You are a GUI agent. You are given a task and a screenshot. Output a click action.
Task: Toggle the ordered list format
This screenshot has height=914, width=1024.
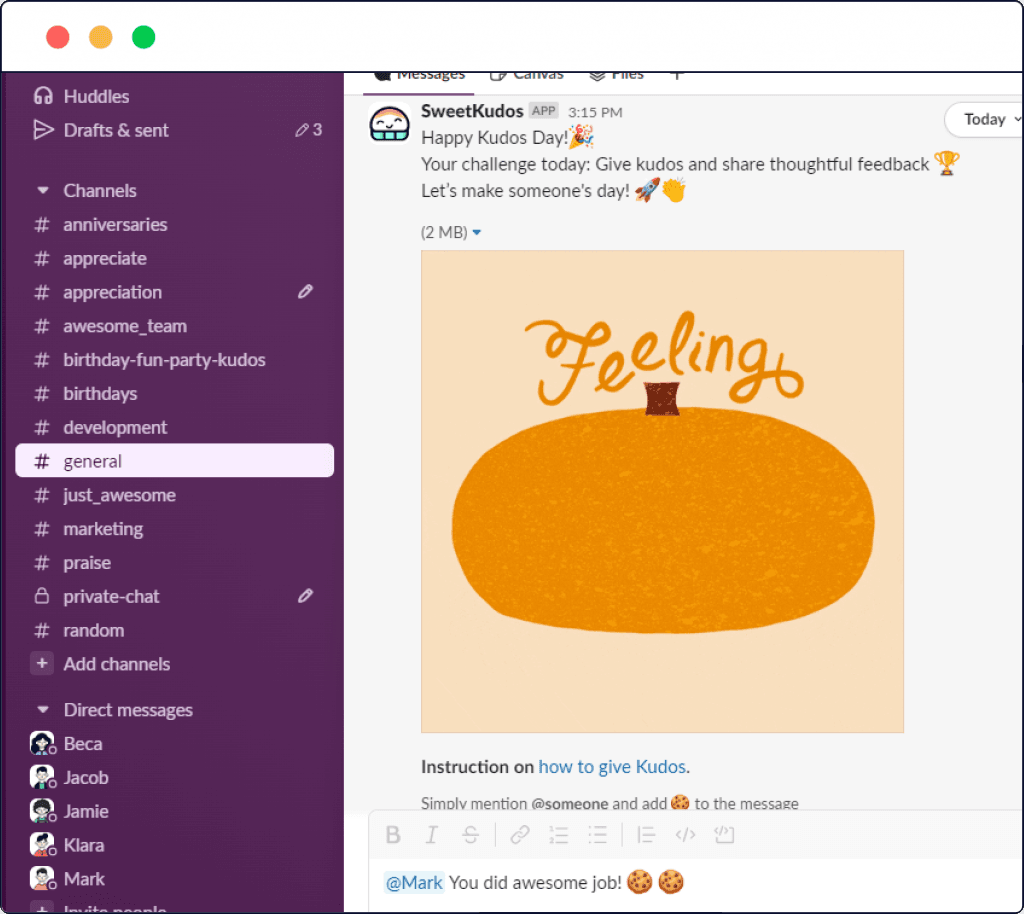(559, 835)
